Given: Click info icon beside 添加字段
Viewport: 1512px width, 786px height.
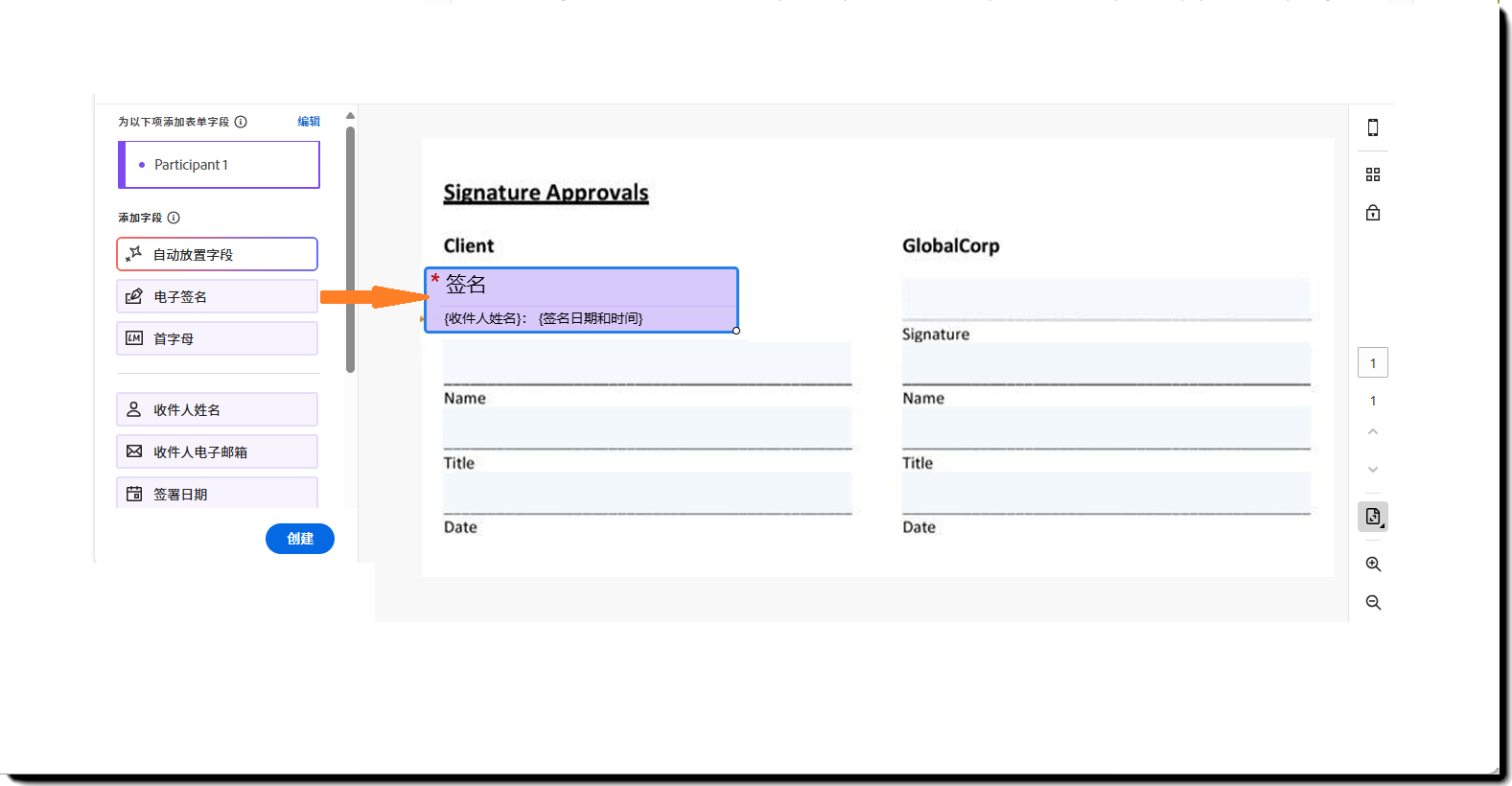Looking at the screenshot, I should (174, 218).
